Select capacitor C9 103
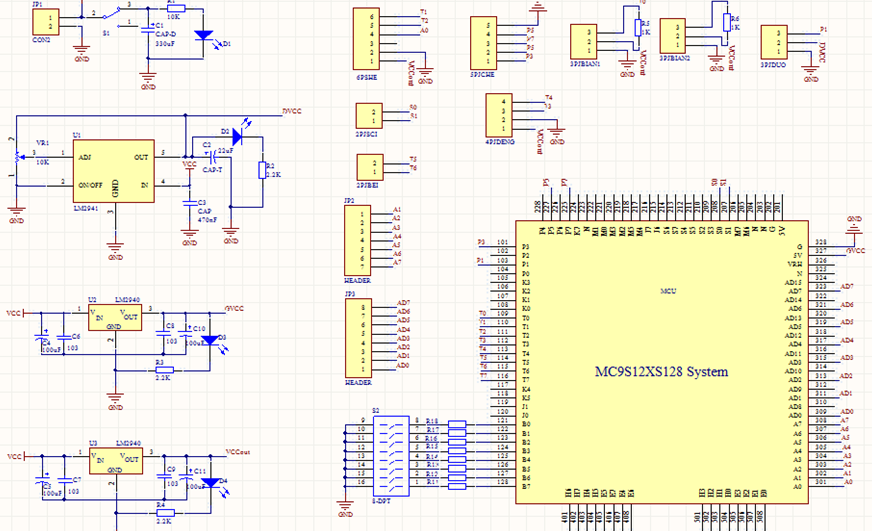Viewport: 872px width, 531px height. coord(165,477)
